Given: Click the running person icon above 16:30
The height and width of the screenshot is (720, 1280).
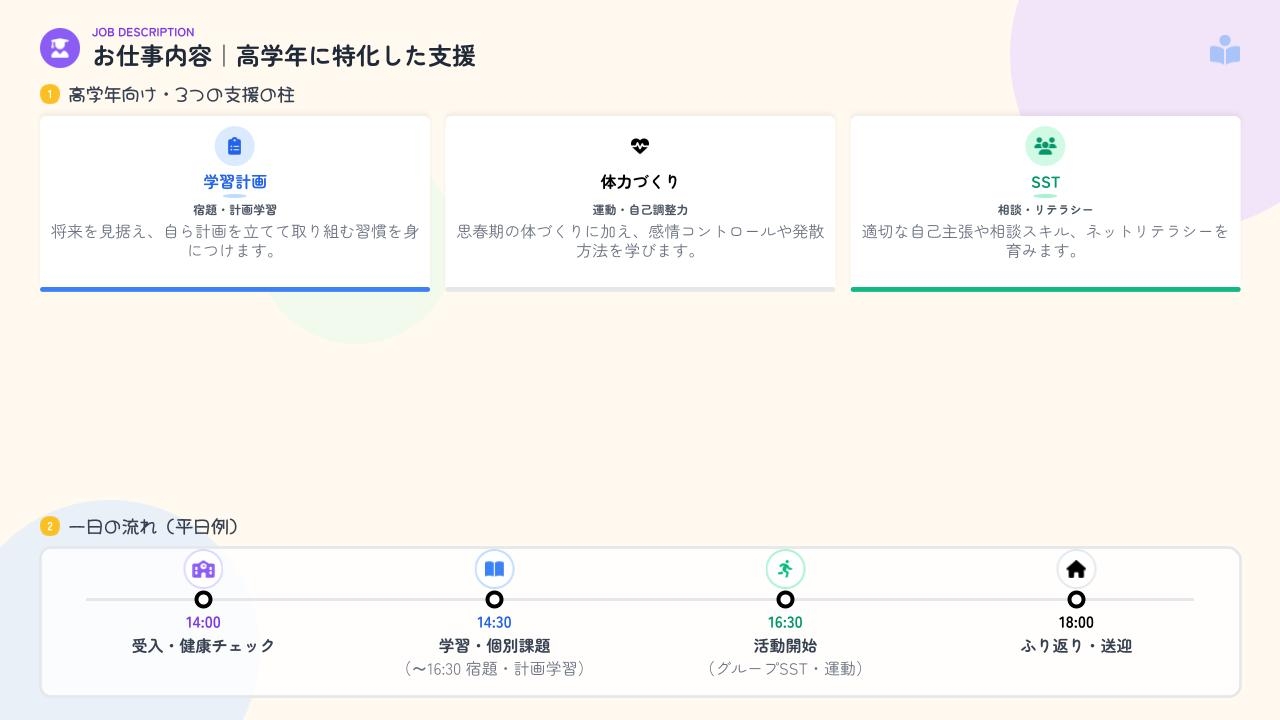Looking at the screenshot, I should pos(785,569).
